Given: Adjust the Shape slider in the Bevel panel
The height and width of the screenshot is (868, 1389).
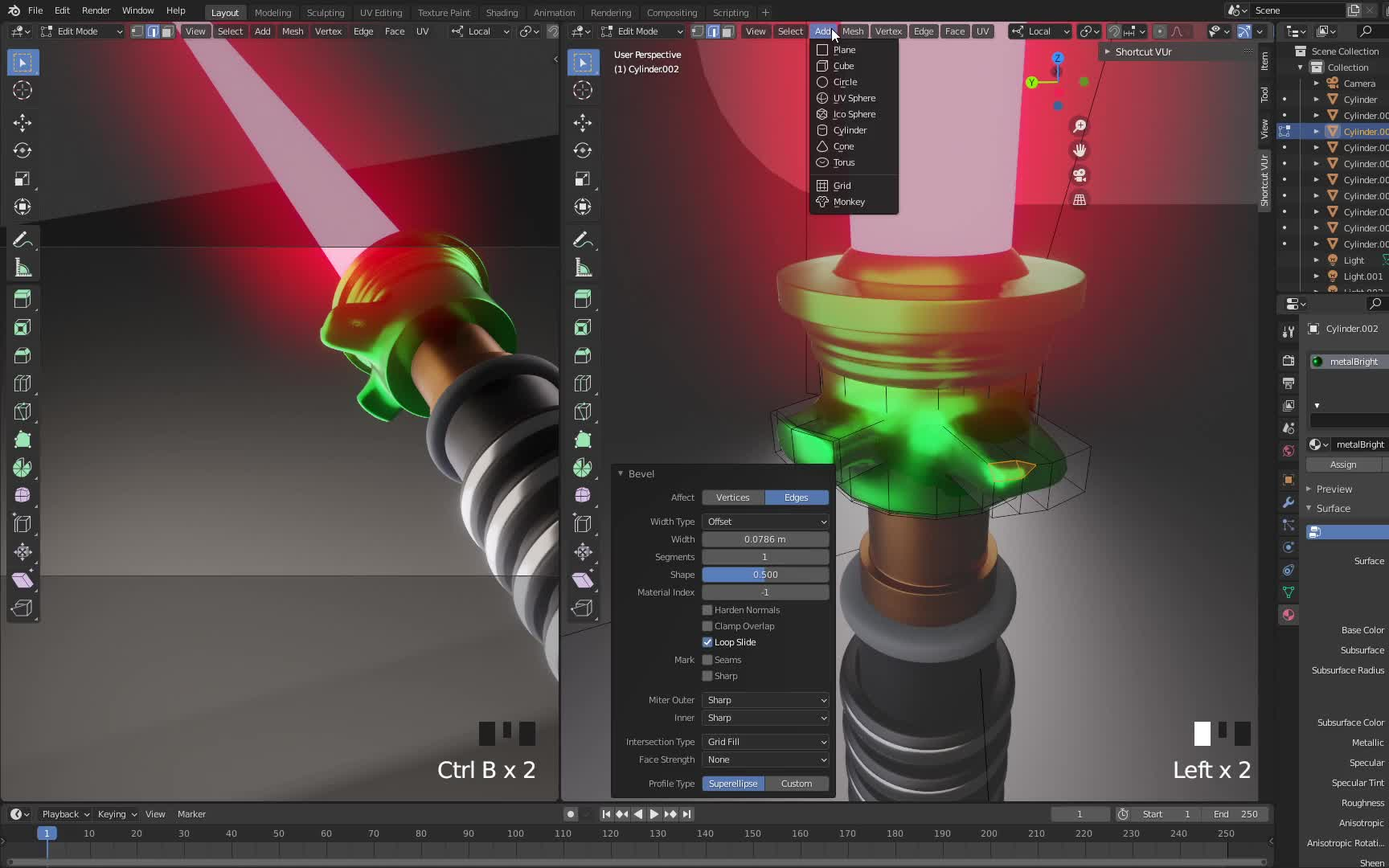Looking at the screenshot, I should point(764,575).
